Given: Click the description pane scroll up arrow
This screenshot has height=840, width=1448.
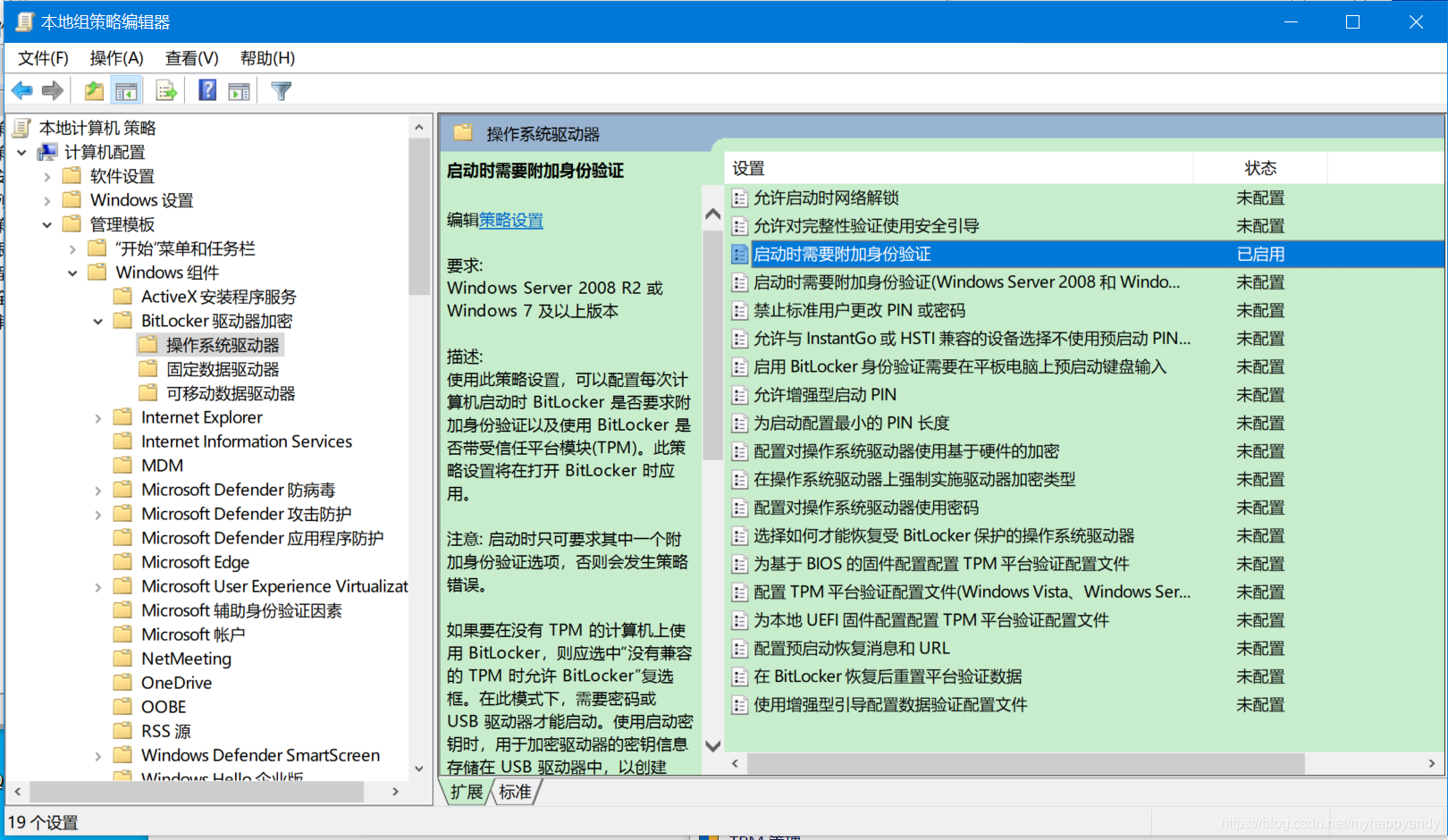Looking at the screenshot, I should pos(712,214).
